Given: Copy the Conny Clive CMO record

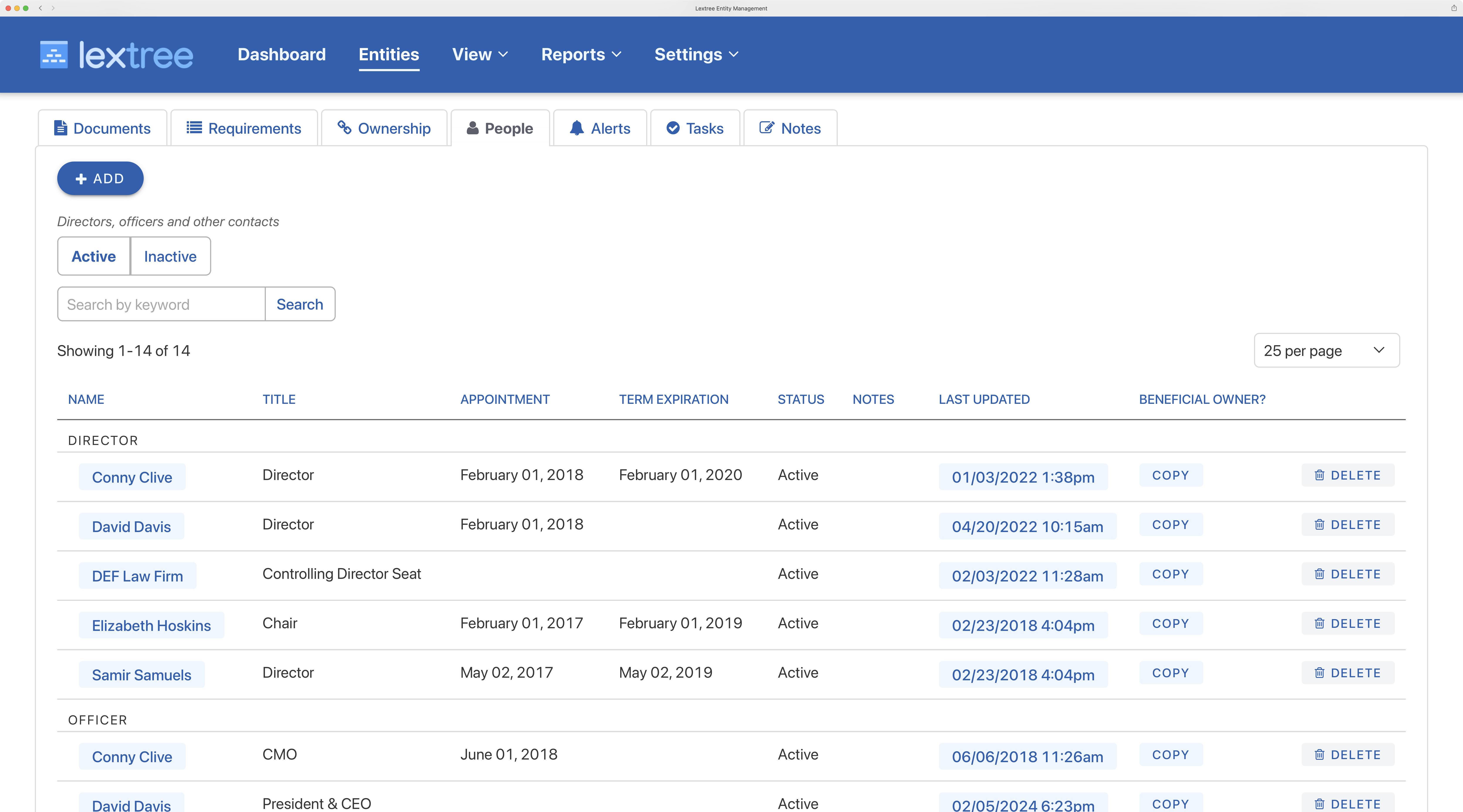Looking at the screenshot, I should pos(1171,755).
